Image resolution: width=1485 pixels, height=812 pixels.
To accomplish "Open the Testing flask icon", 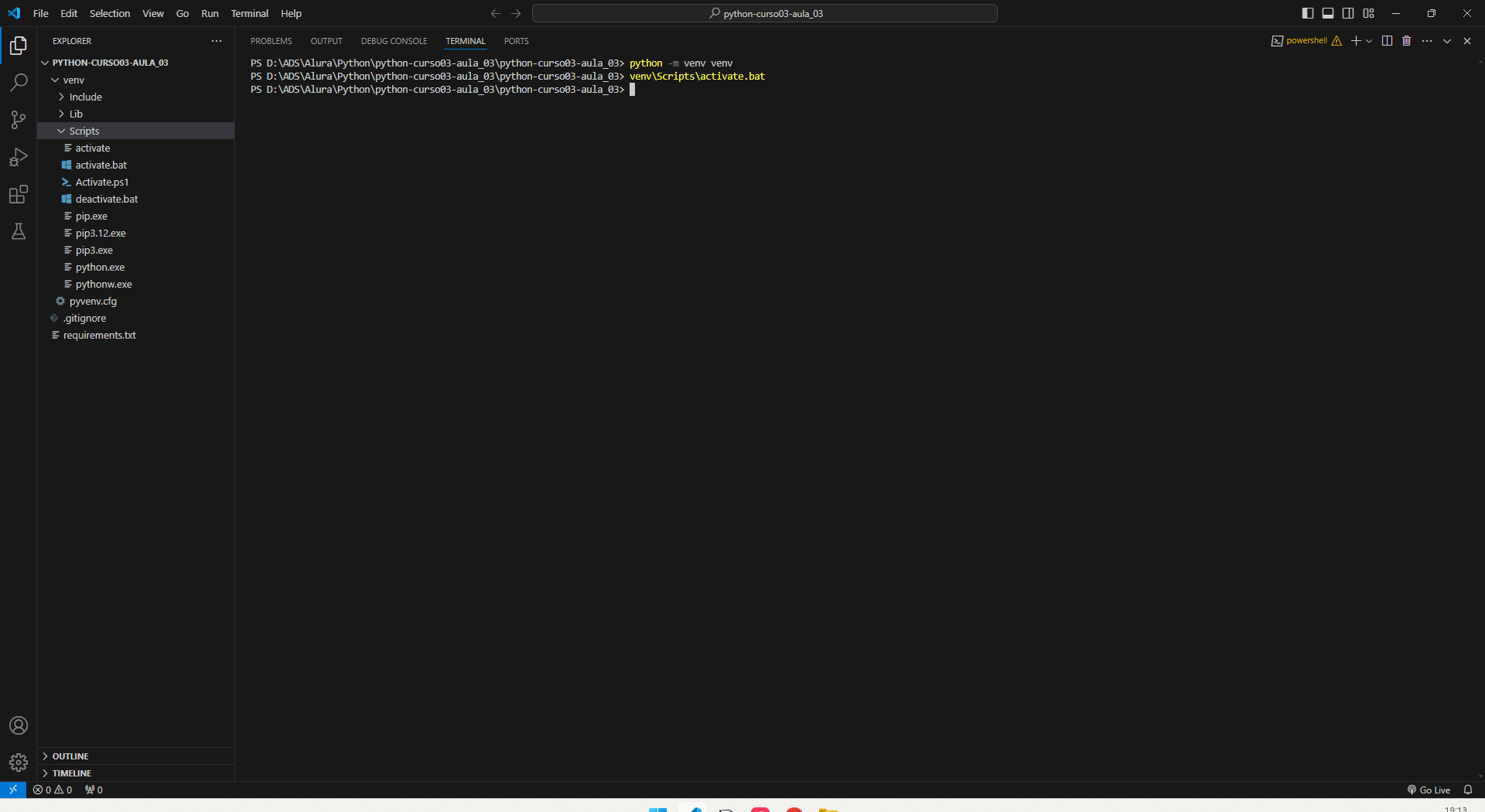I will click(x=19, y=231).
